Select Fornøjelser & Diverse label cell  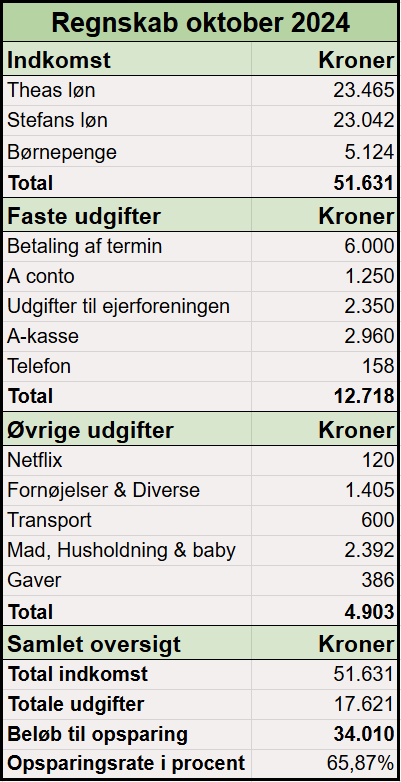127,490
